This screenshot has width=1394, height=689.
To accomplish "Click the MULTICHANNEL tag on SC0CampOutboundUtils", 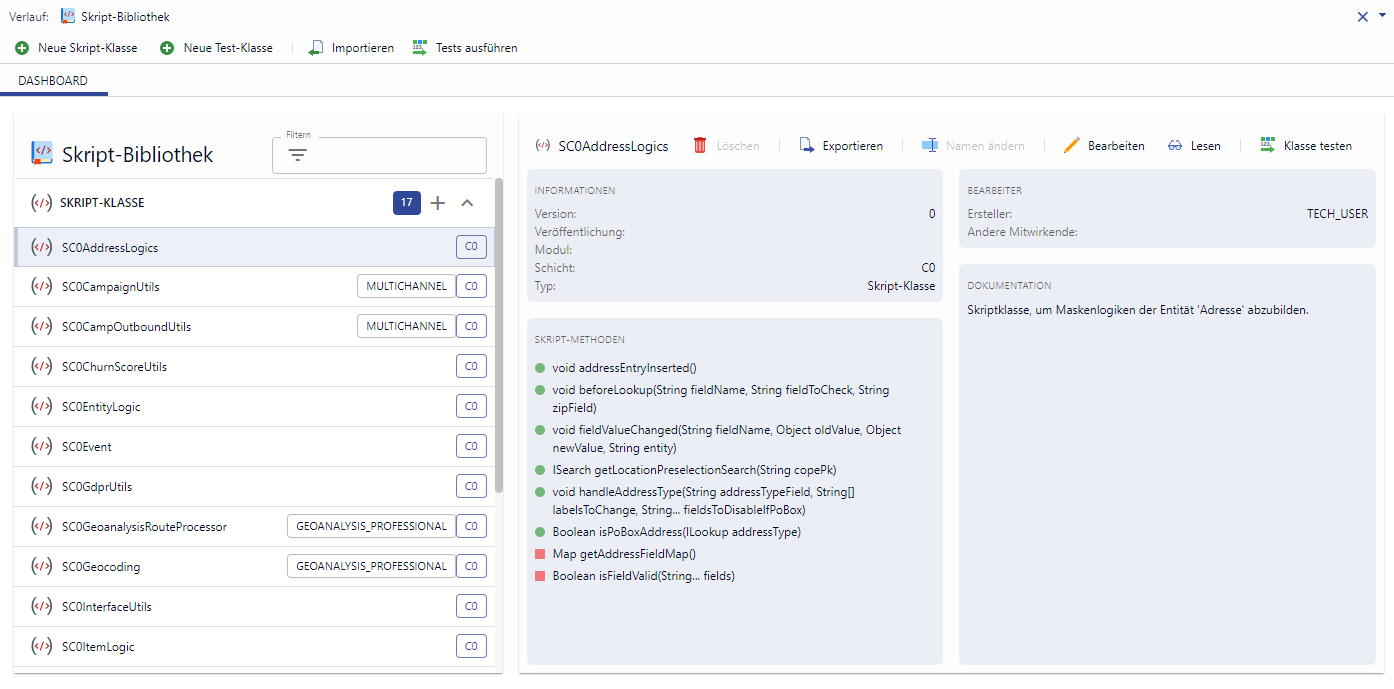I will click(406, 327).
